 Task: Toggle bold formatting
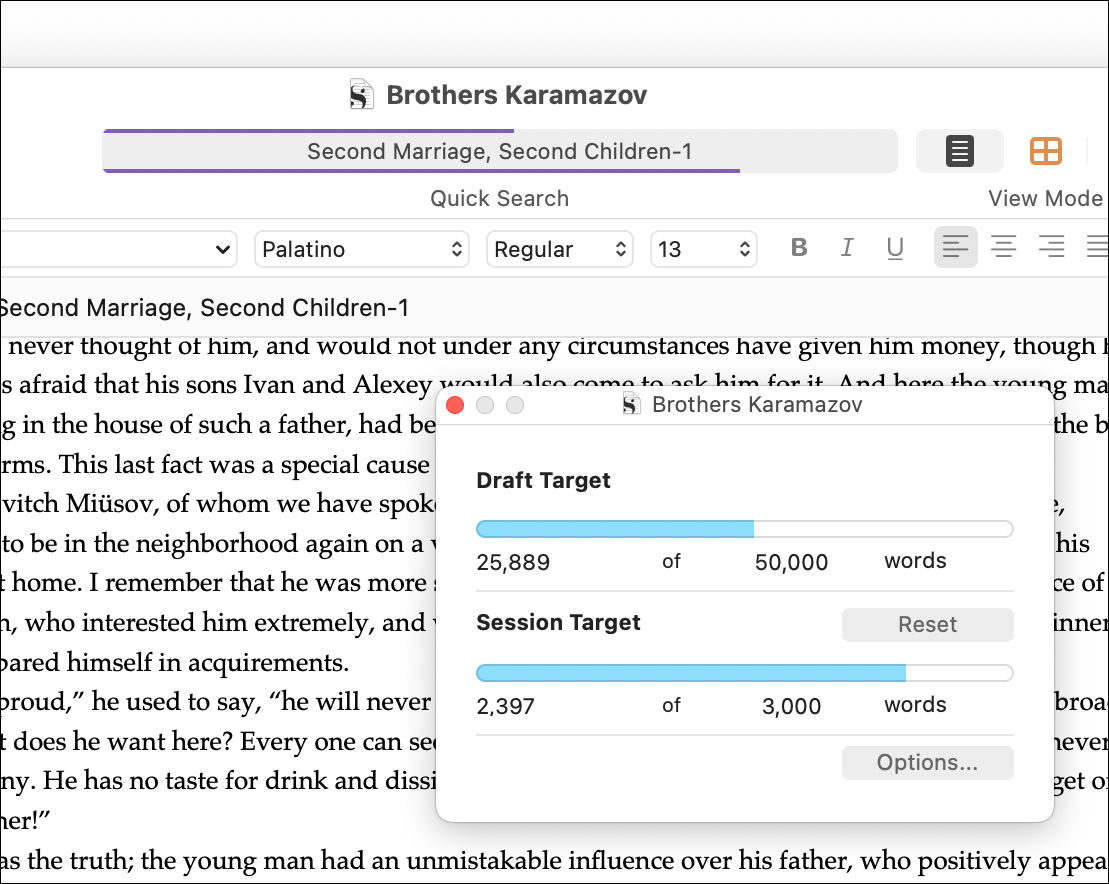click(798, 248)
